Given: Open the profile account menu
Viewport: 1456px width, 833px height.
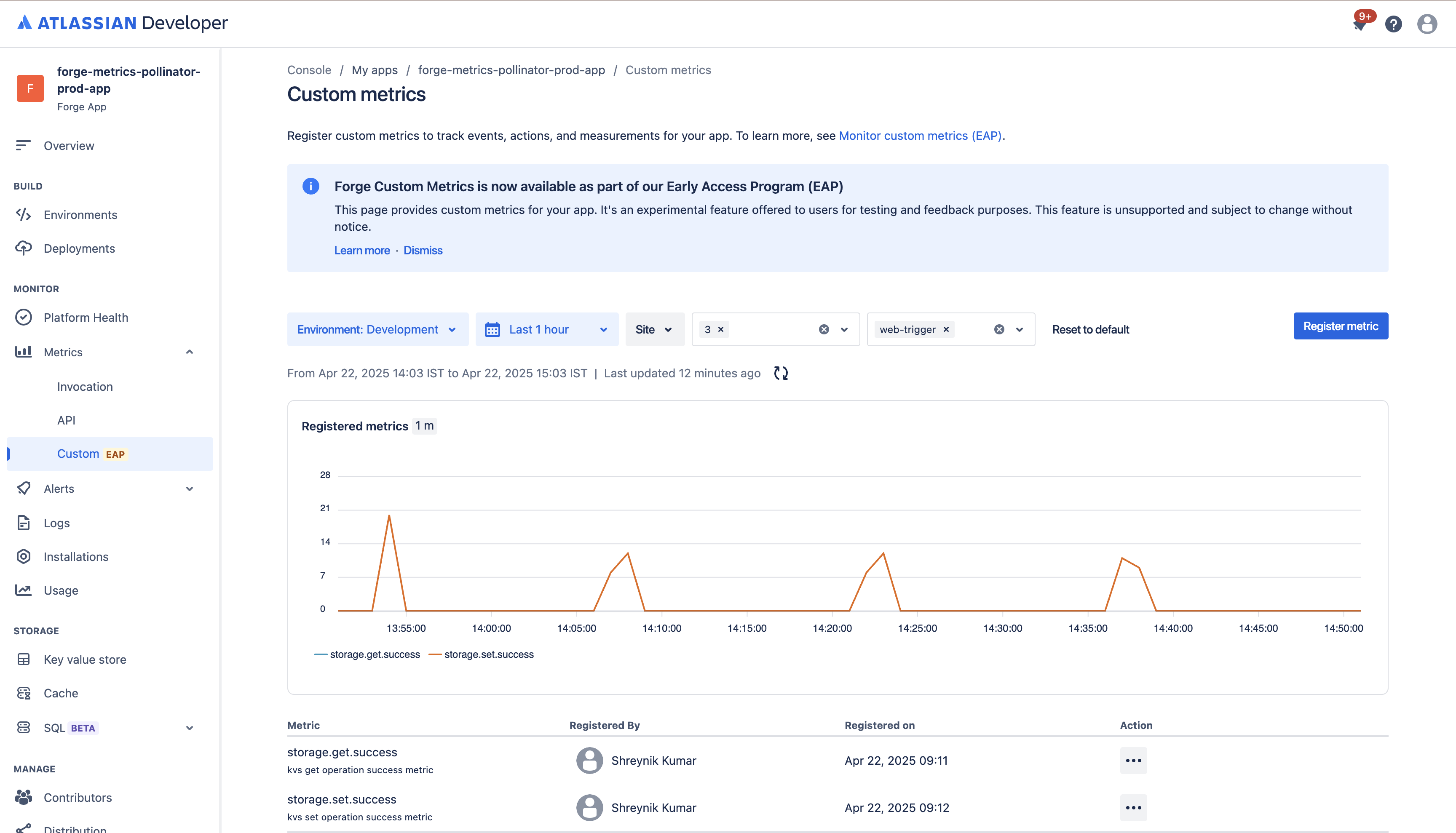Looking at the screenshot, I should point(1427,24).
